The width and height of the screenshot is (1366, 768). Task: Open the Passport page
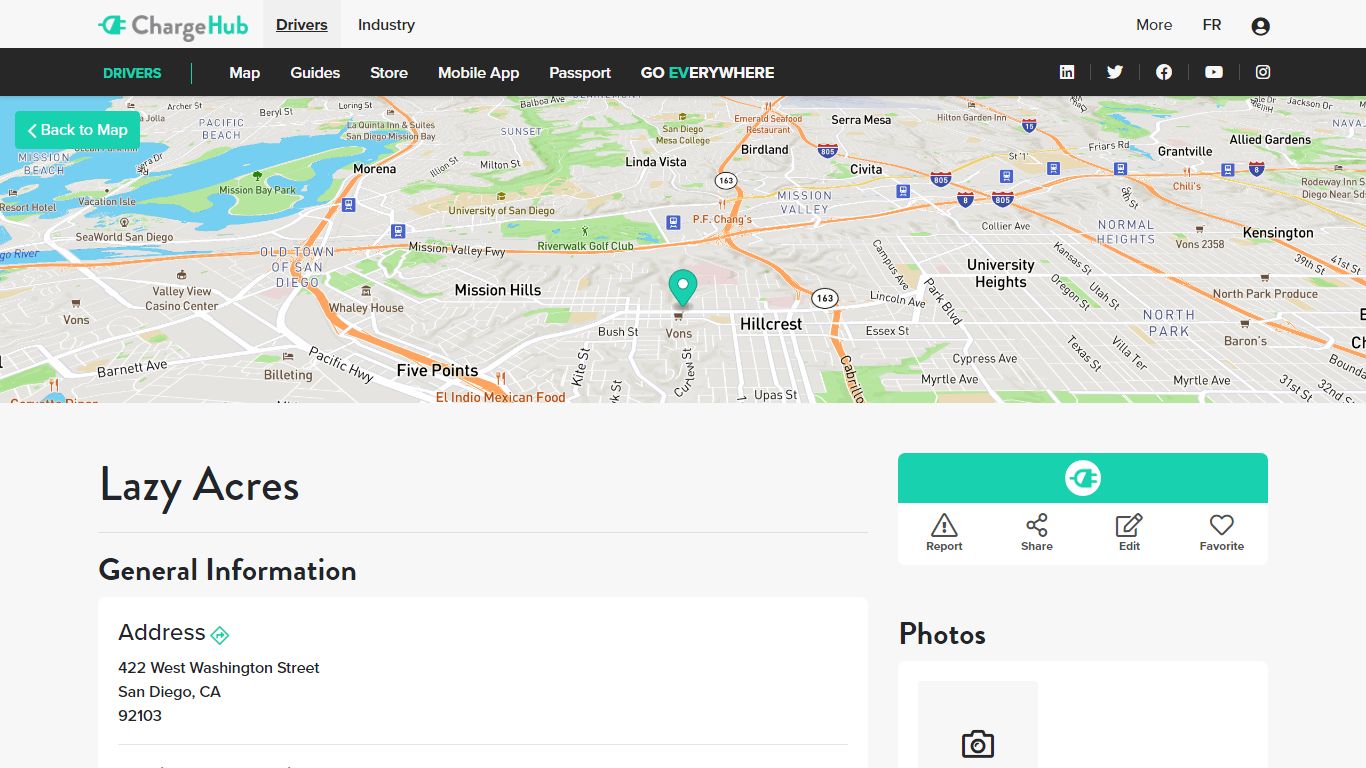(580, 72)
